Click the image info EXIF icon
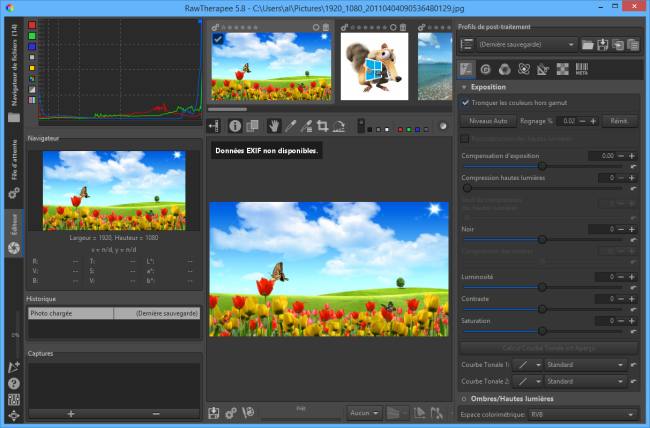The width and height of the screenshot is (650, 428). point(235,126)
